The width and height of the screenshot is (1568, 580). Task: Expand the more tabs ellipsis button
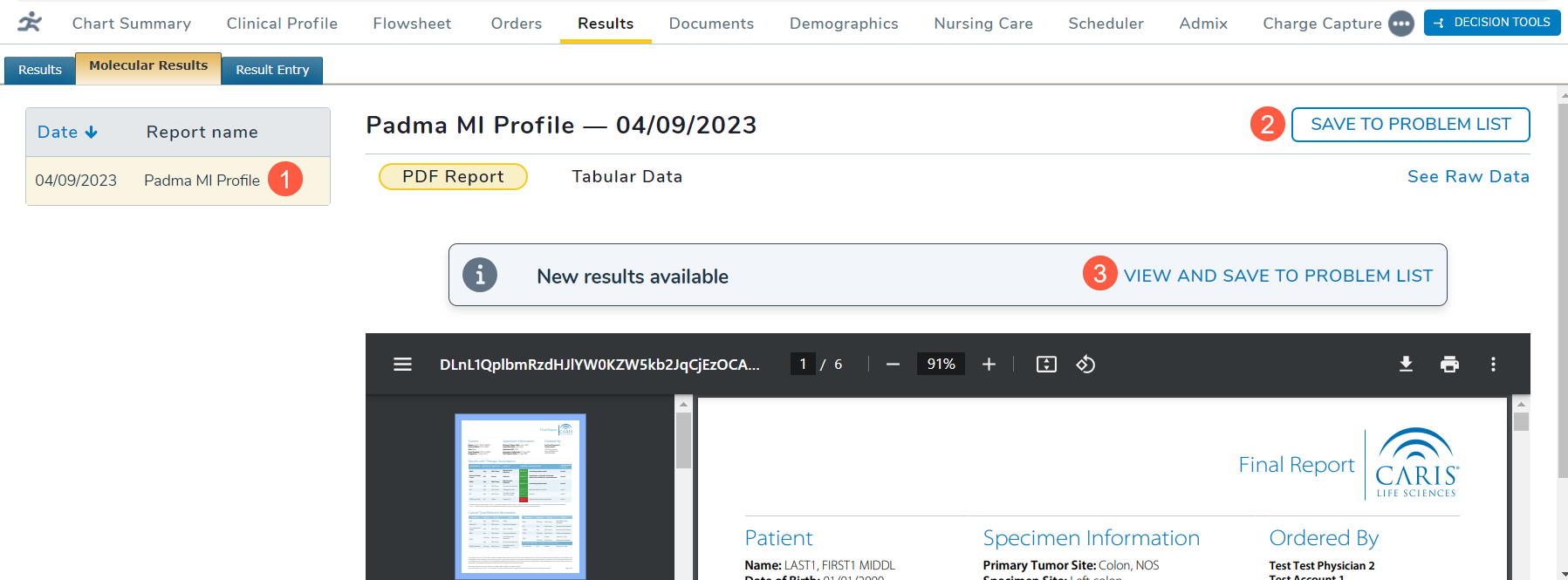(x=1401, y=24)
